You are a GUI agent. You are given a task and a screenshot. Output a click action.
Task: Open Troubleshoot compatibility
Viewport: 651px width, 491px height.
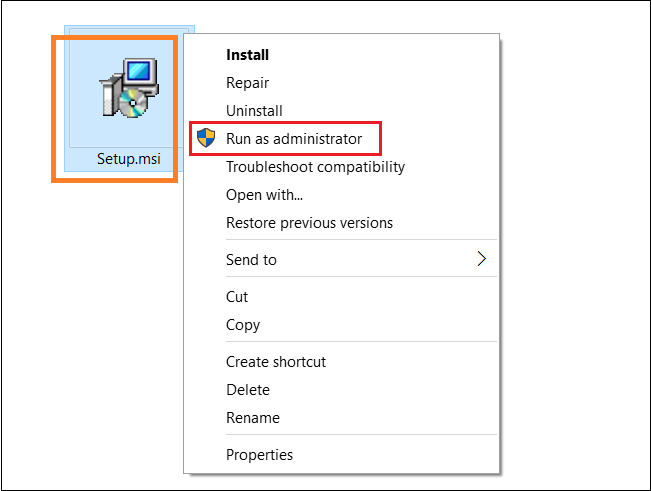(x=316, y=167)
